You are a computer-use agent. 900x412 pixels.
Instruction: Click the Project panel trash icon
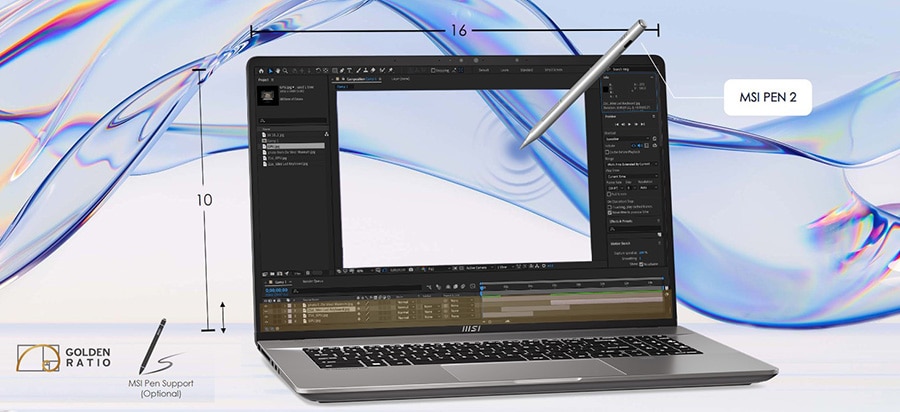[x=308, y=273]
